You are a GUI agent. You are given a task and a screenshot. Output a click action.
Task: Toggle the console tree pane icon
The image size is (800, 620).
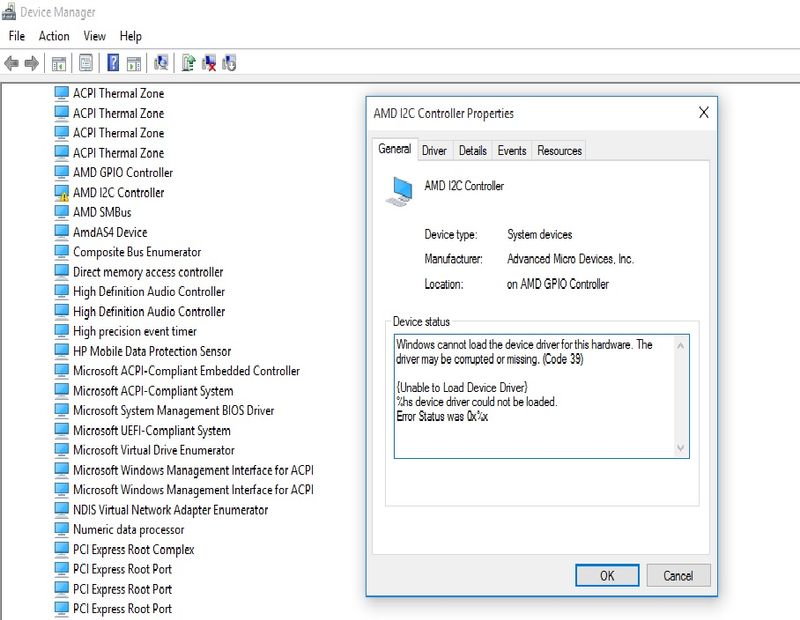click(59, 64)
